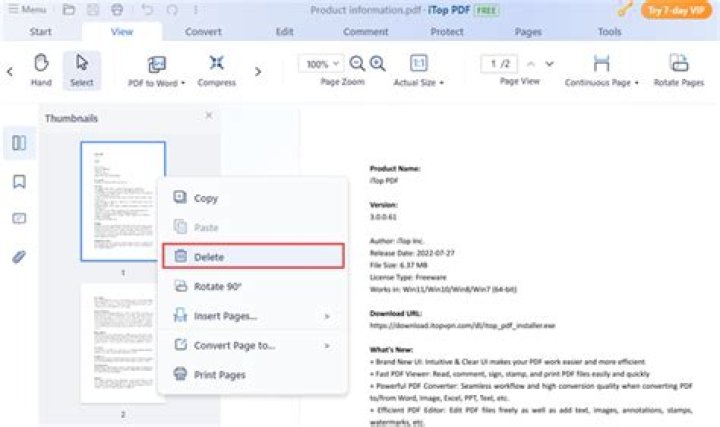The width and height of the screenshot is (720, 427).
Task: Open the more options dots in title bar
Action: point(196,9)
